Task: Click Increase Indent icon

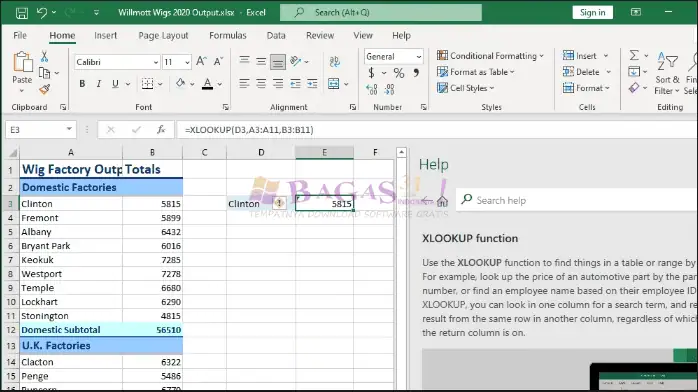Action: pos(312,84)
